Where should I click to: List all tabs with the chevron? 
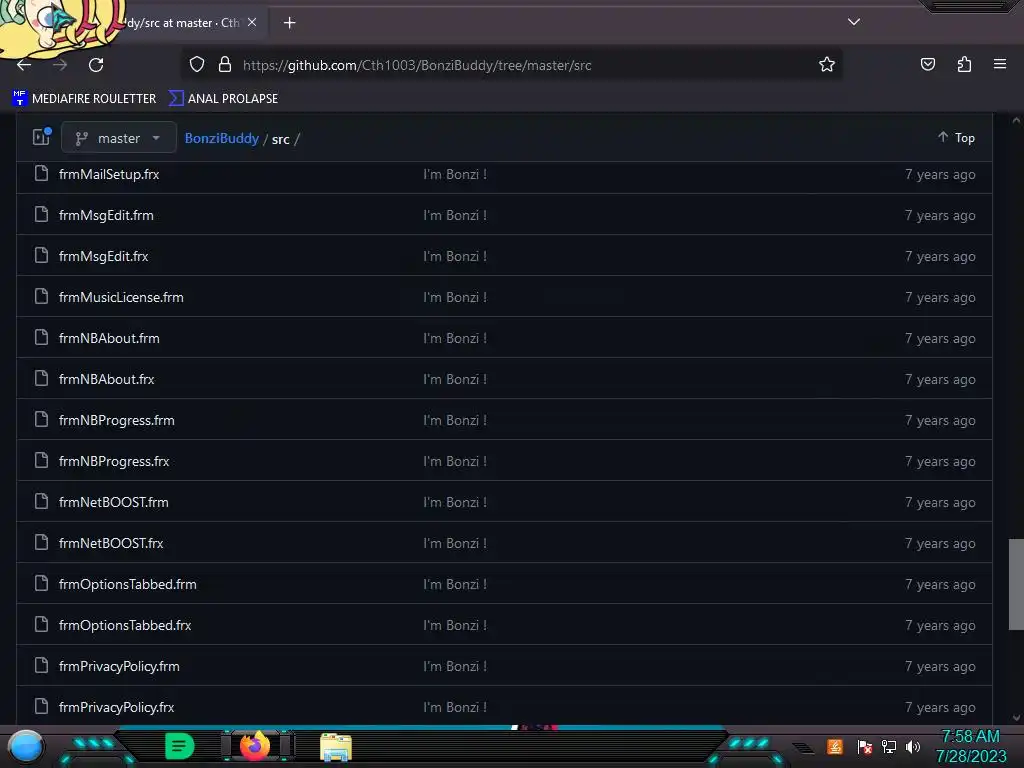(x=854, y=22)
